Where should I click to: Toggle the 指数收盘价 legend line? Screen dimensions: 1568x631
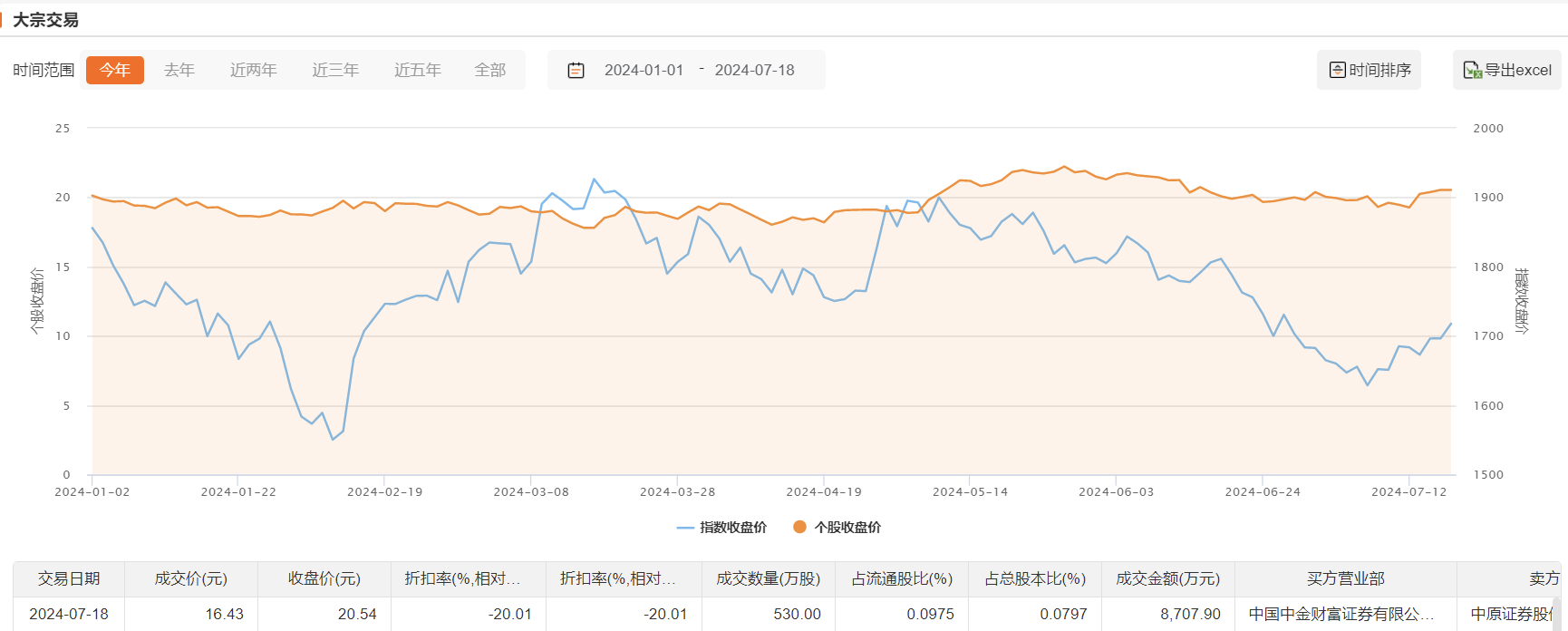click(685, 528)
